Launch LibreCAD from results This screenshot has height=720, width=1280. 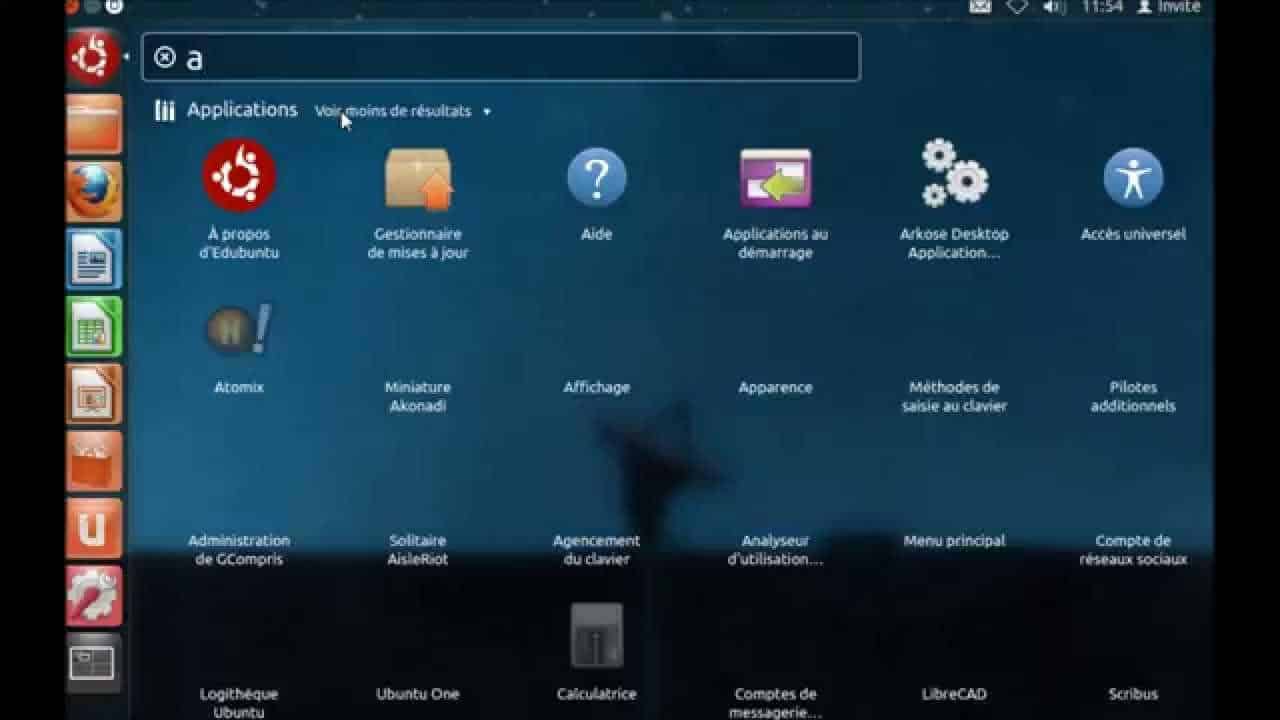tap(954, 694)
